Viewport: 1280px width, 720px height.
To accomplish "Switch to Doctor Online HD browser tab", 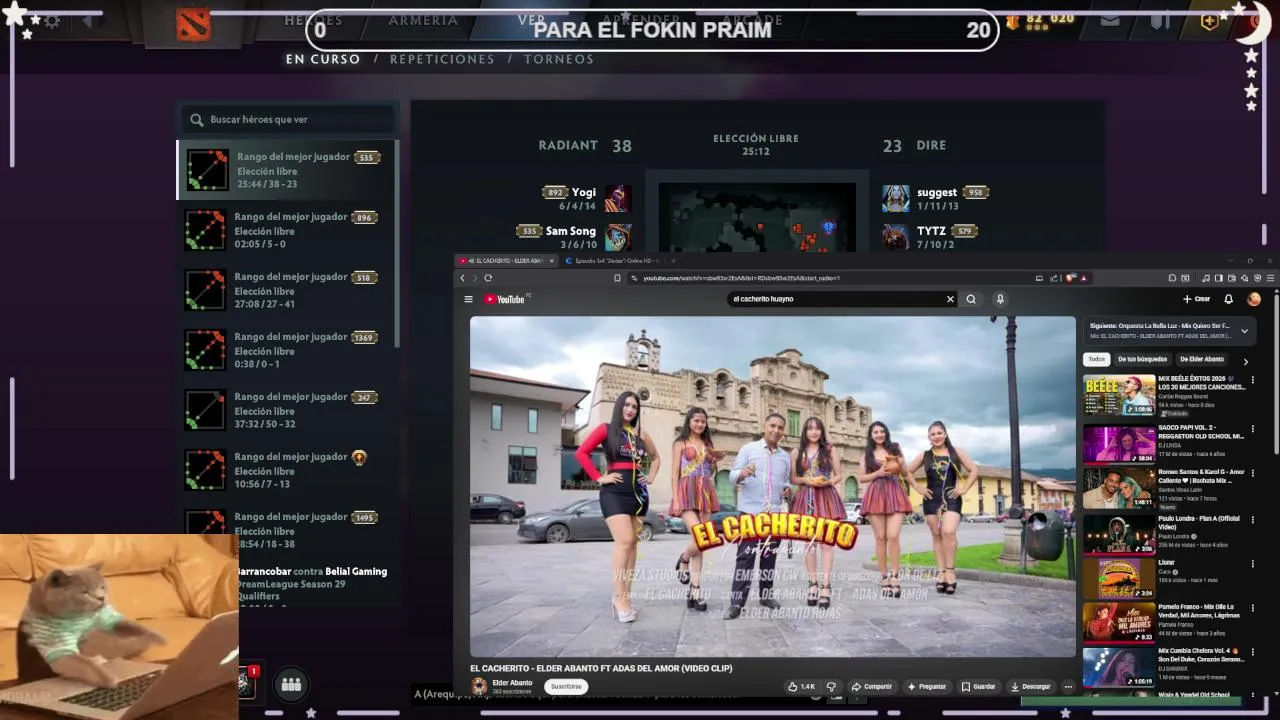I will pos(612,261).
